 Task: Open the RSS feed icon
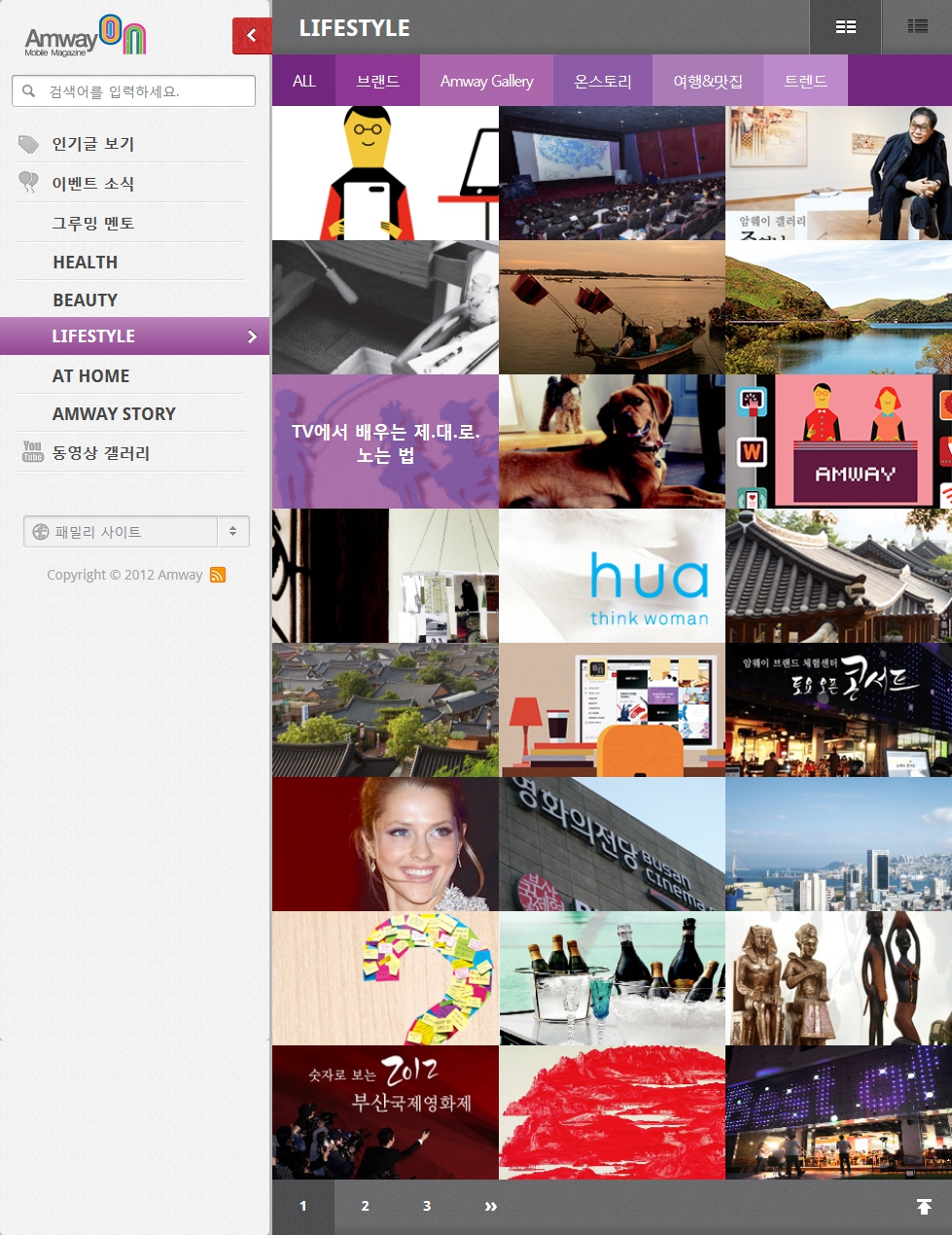coord(218,575)
